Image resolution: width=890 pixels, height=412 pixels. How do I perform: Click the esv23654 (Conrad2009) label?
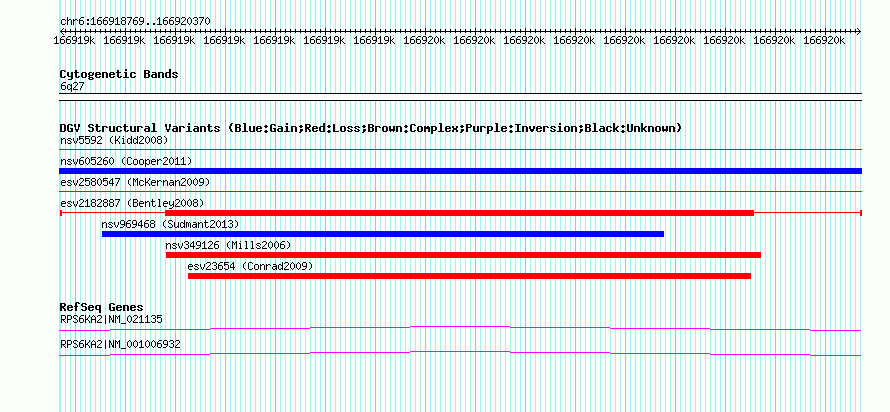pos(250,266)
